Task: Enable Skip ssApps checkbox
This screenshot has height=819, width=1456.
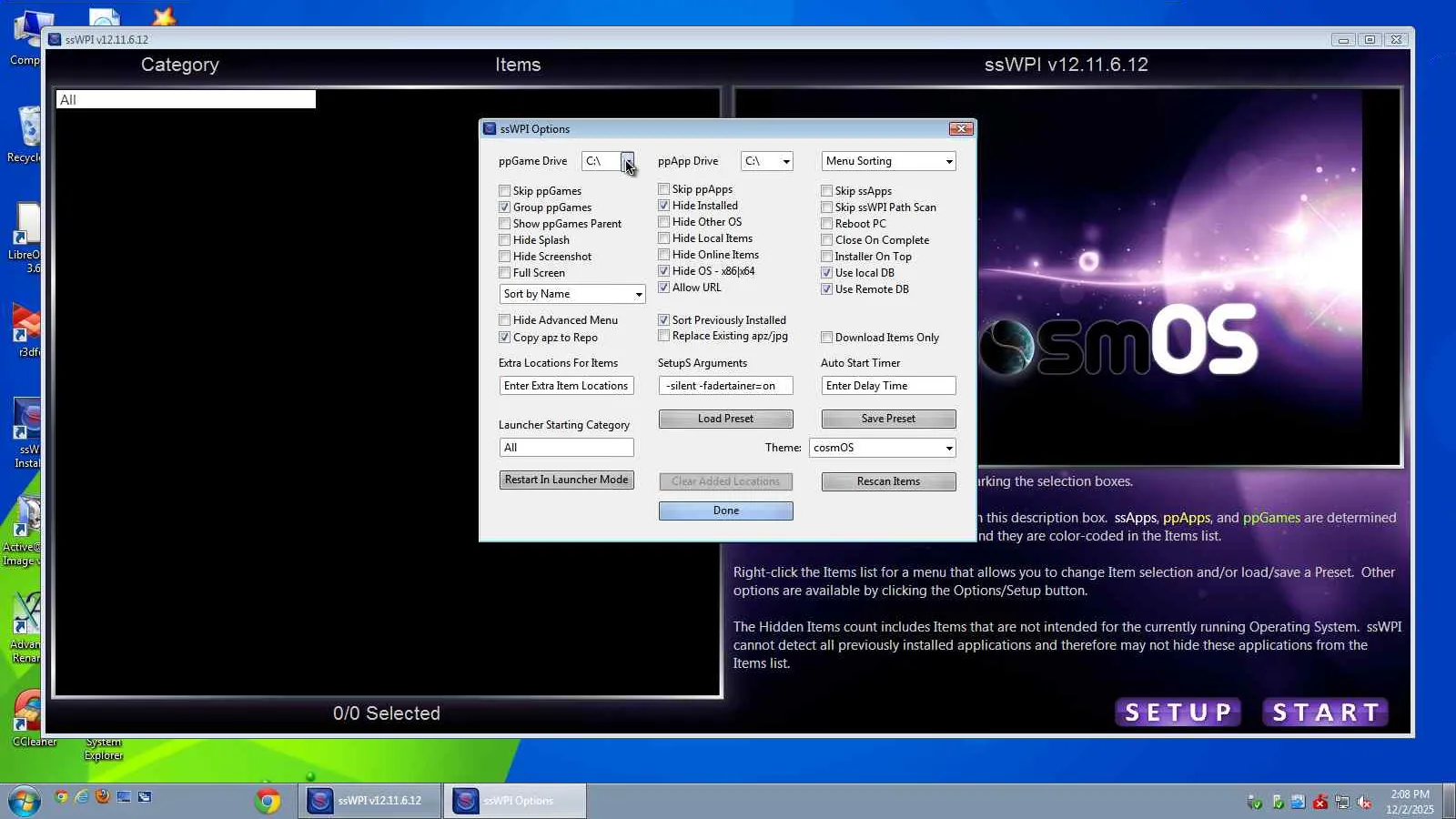Action: (x=826, y=191)
